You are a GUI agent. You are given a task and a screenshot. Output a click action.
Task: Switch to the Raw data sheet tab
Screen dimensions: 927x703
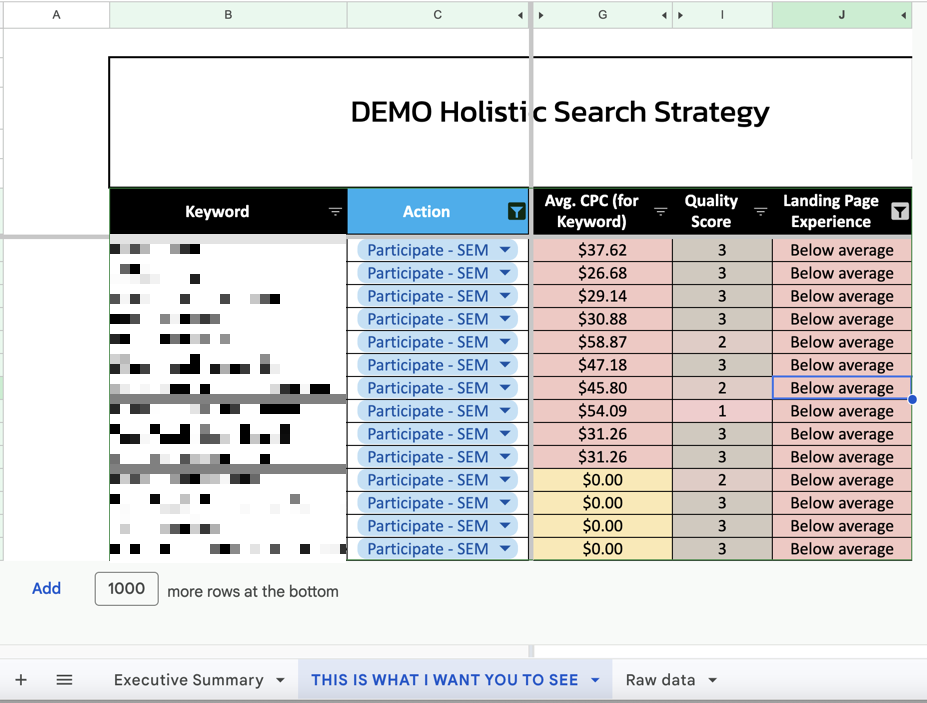click(x=660, y=680)
